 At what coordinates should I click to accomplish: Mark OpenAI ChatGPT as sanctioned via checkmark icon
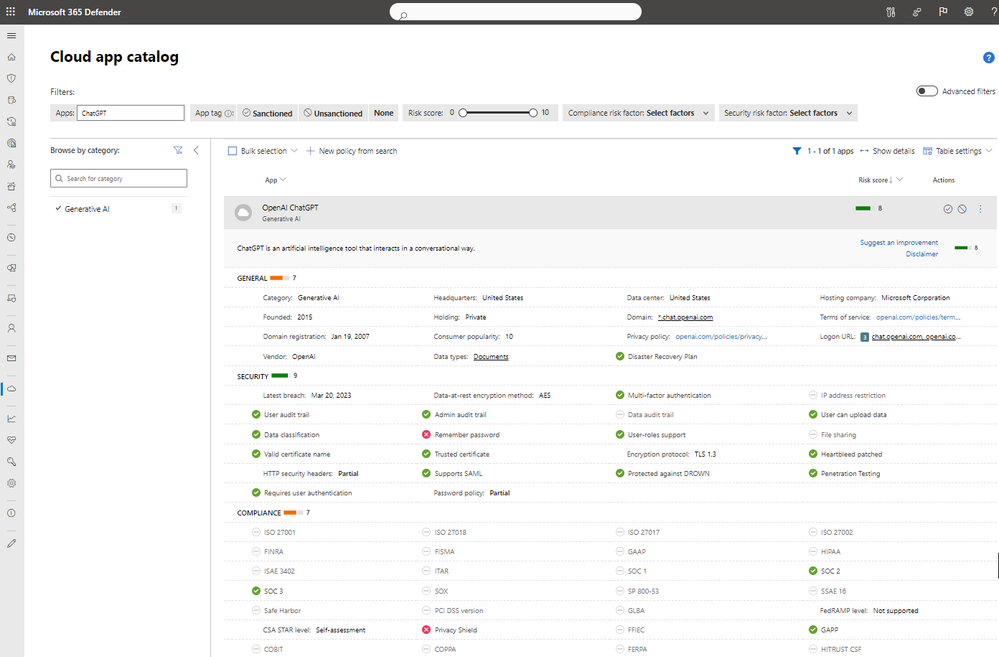[x=947, y=209]
